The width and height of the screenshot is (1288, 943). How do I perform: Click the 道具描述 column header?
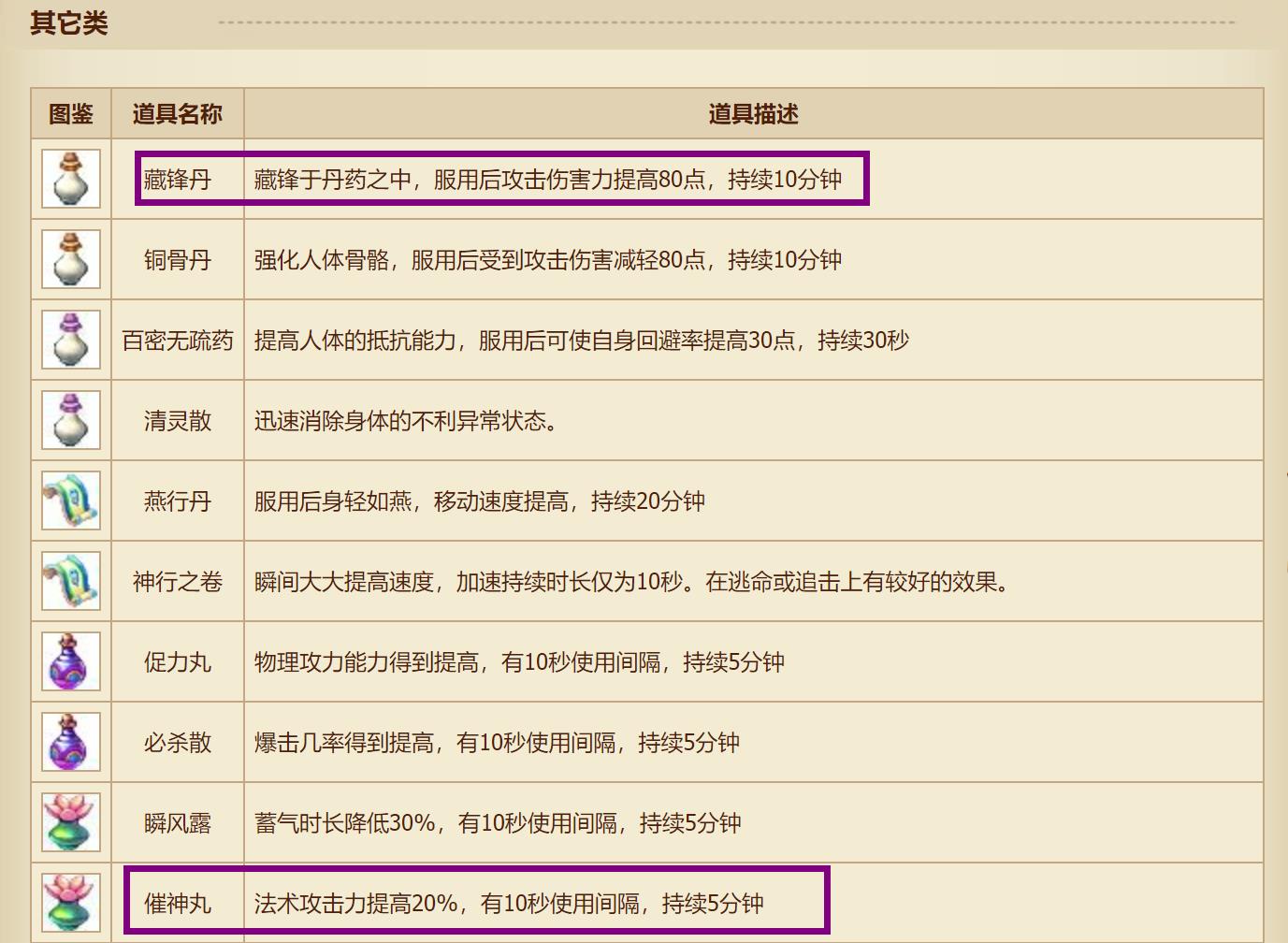pyautogui.click(x=753, y=114)
